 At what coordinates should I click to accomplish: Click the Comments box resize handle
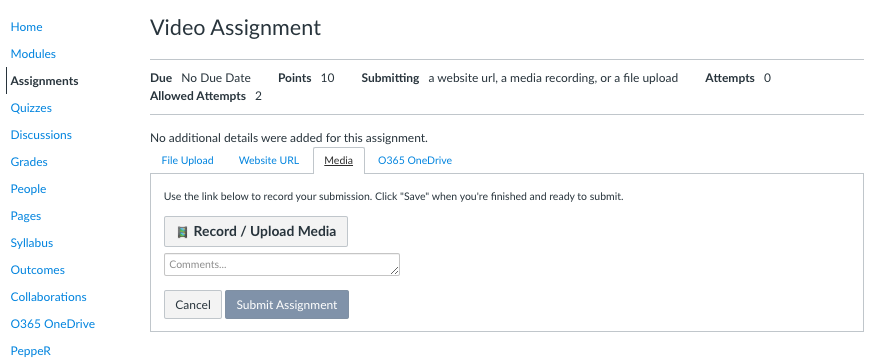395,271
